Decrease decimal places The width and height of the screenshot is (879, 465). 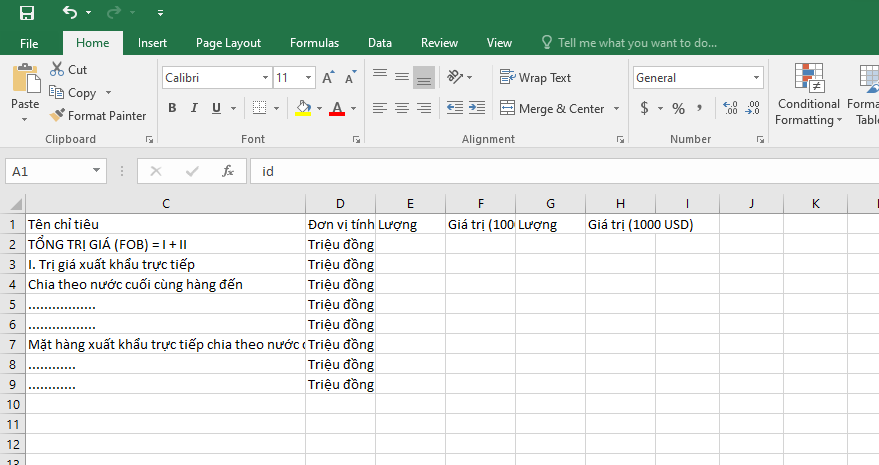click(x=752, y=108)
